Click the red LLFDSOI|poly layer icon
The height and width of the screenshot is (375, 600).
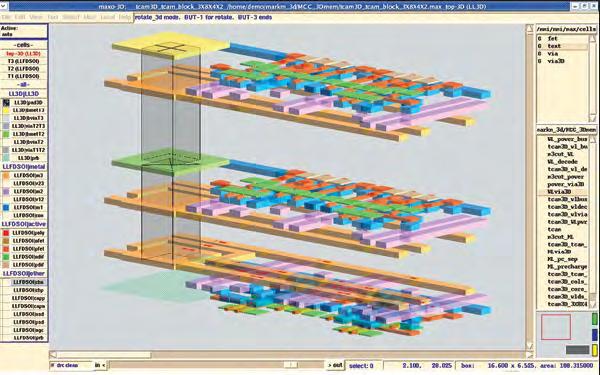6,233
